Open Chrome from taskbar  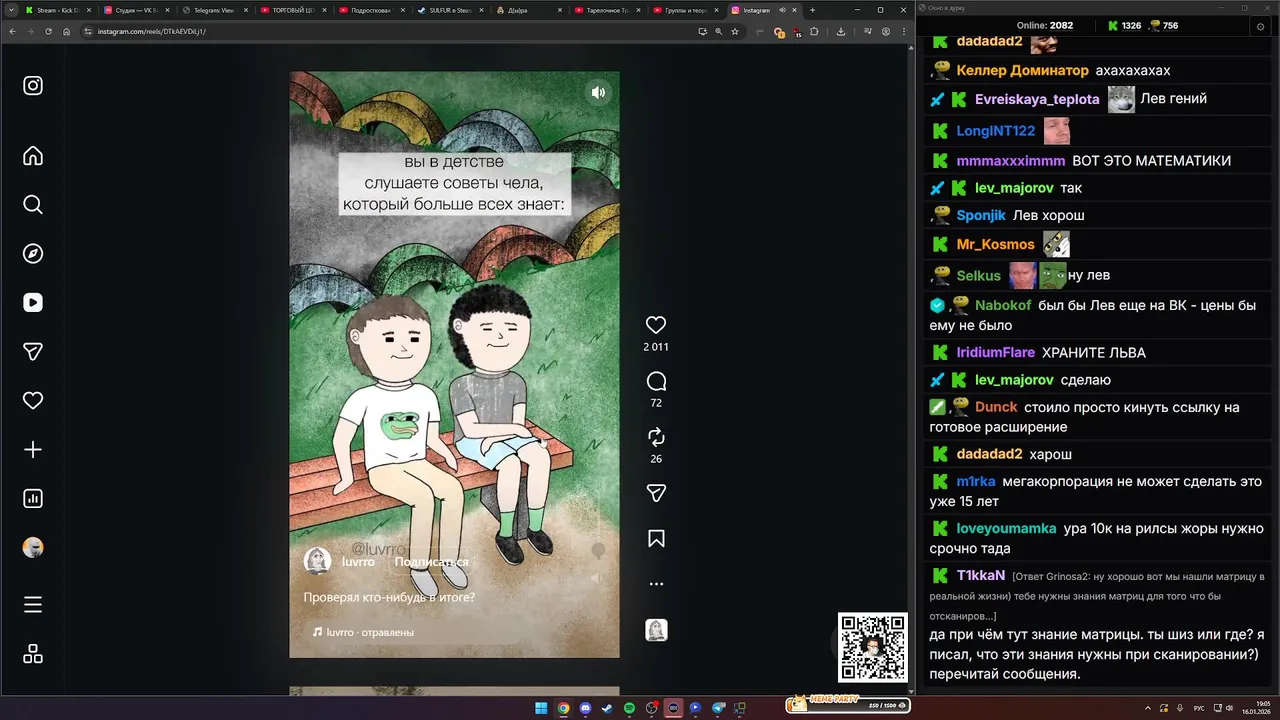click(563, 708)
